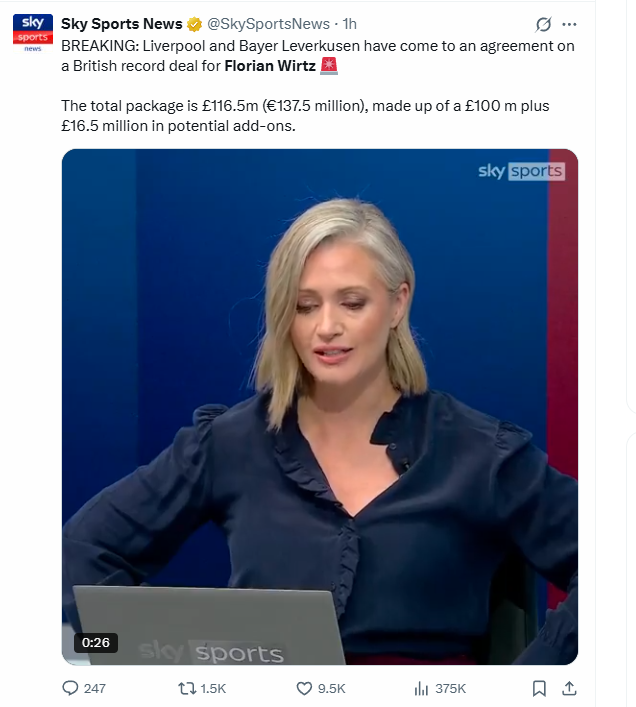Screen dimensions: 636x707
Task: Click the 1h timestamp link
Action: [x=350, y=24]
